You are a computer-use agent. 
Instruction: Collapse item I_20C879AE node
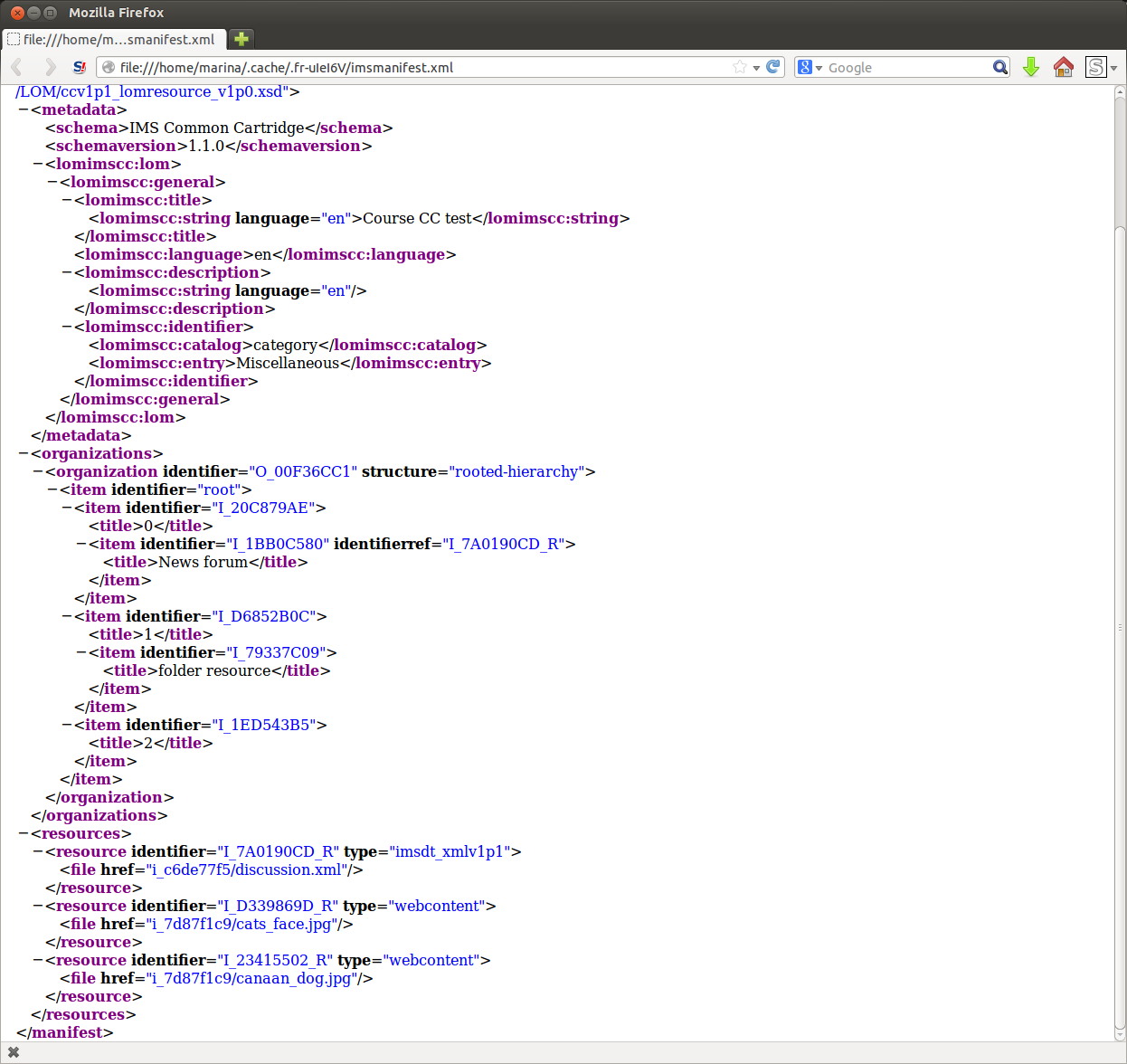click(x=67, y=508)
